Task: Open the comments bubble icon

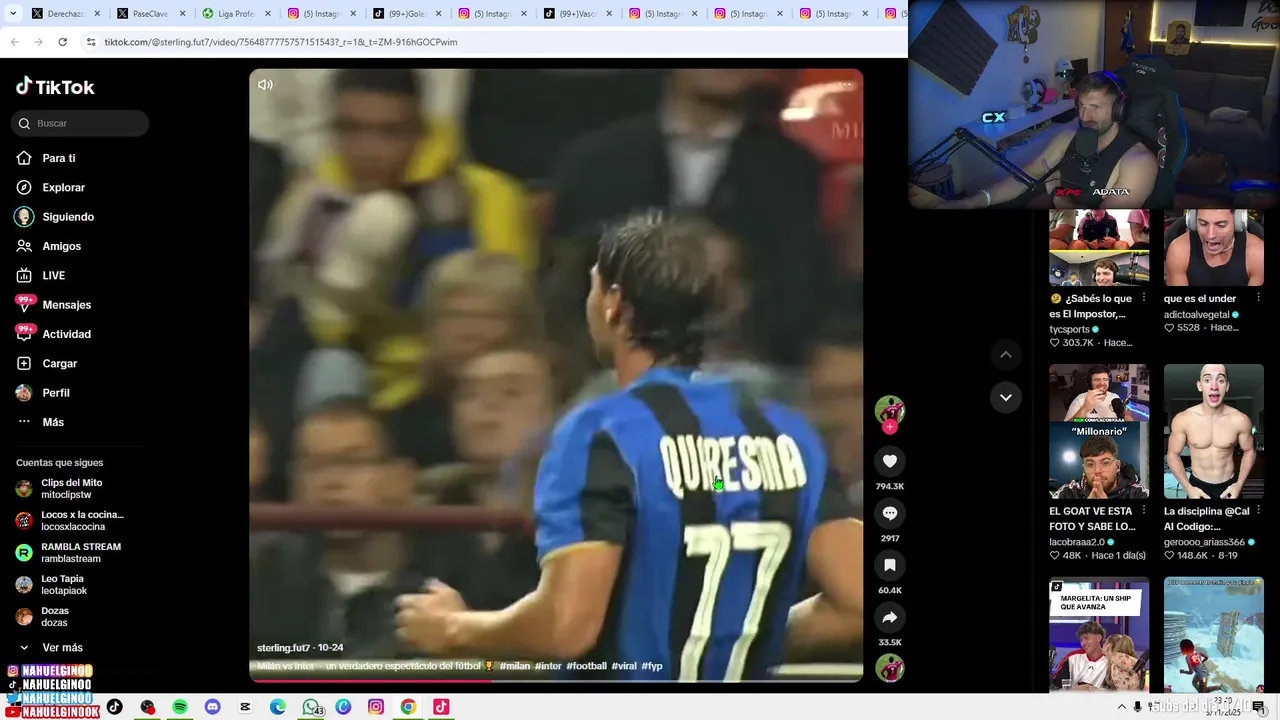Action: [x=890, y=513]
